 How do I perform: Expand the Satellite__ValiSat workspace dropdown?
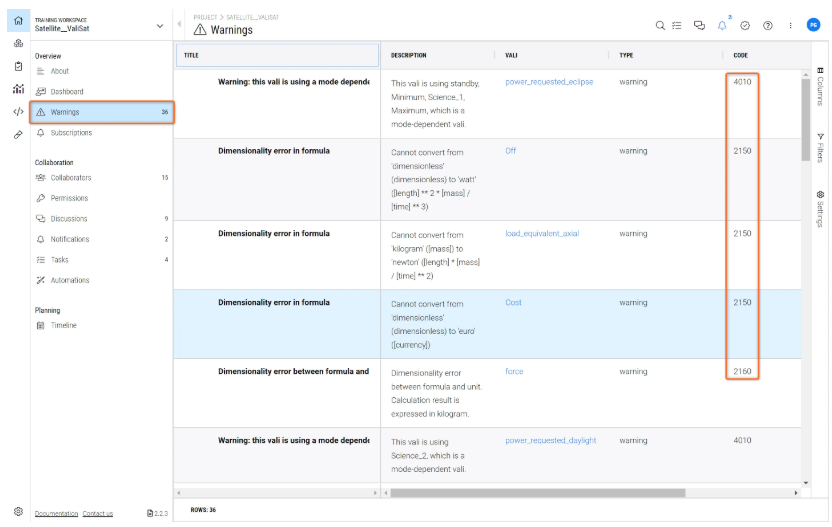pyautogui.click(x=160, y=25)
